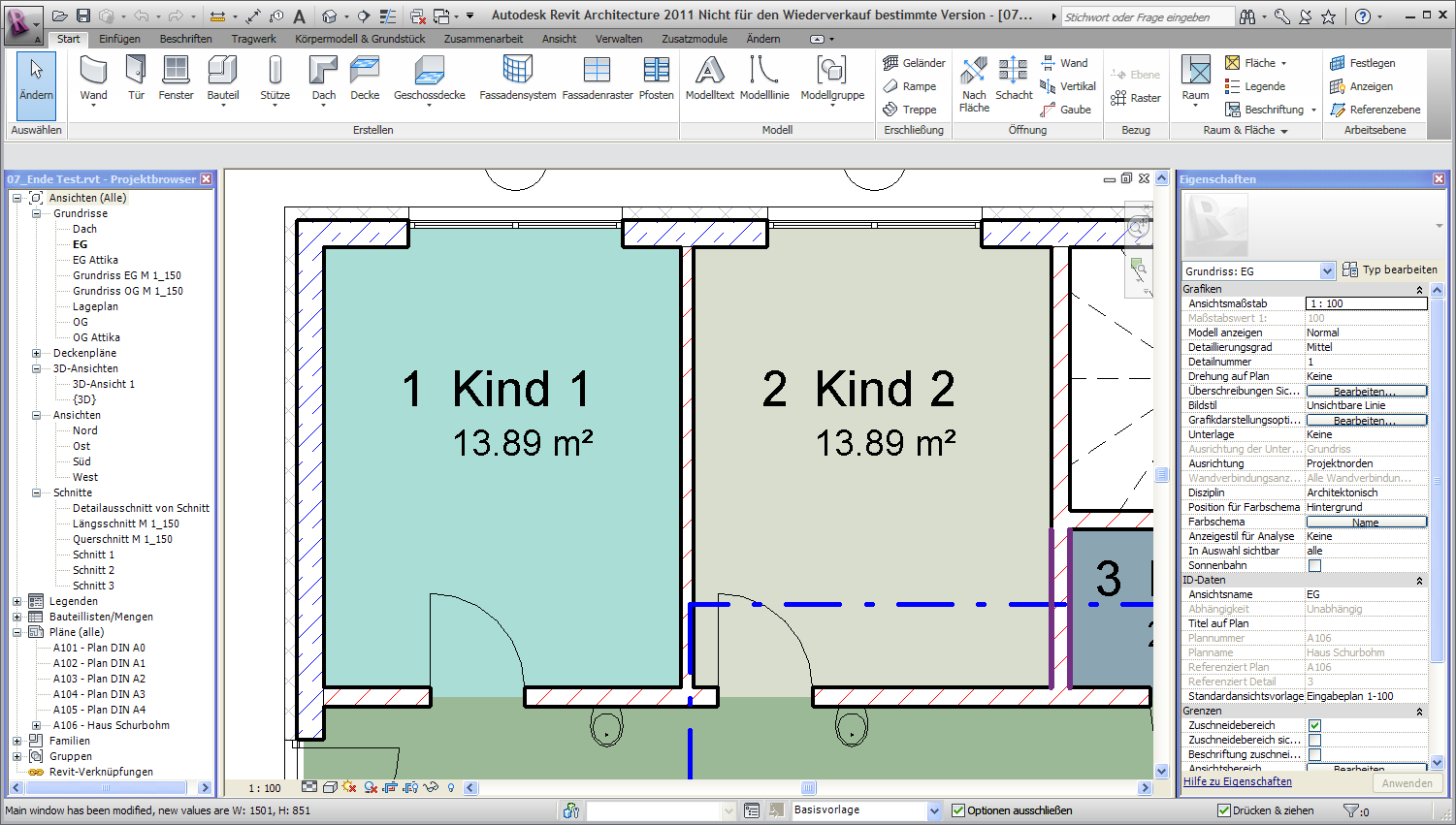Image resolution: width=1456 pixels, height=825 pixels.
Task: Uncheck the Zuschneidebereich checkbox
Action: (x=1314, y=725)
